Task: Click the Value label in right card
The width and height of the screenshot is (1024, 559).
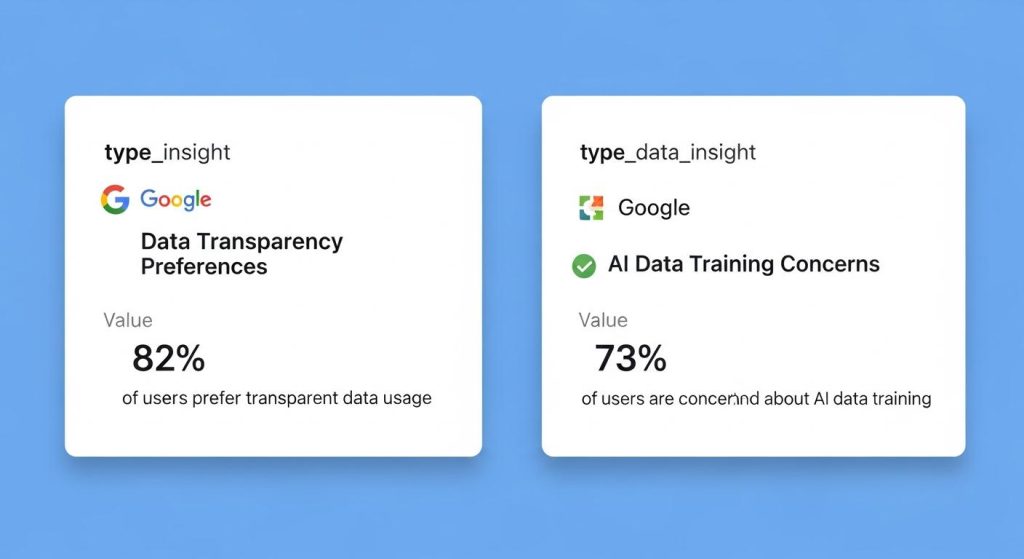Action: click(603, 320)
